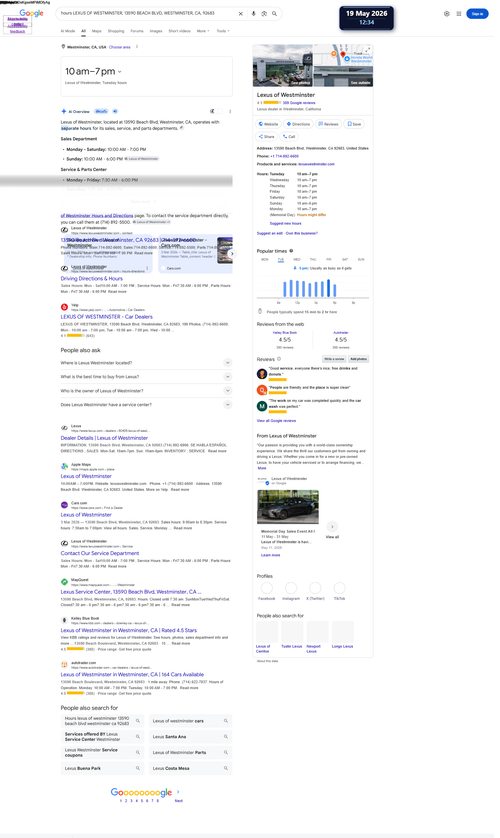Screen dimensions: 500x838
Task: Open the dealership 'See photos' thumbnail
Action: 283,65
